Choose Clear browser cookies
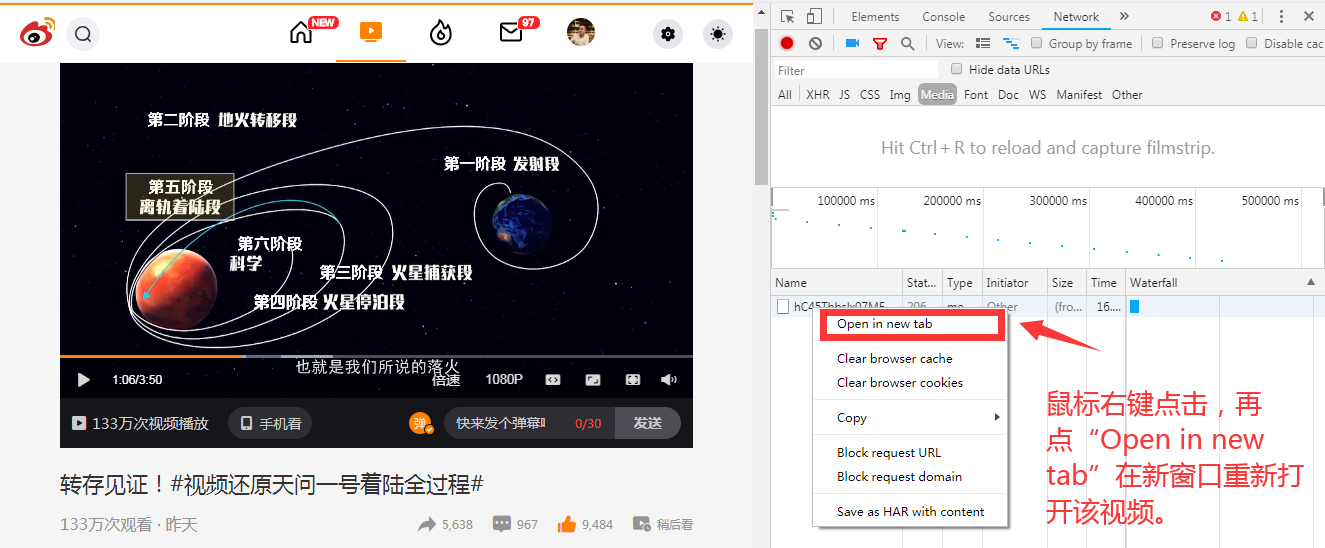Screen dimensions: 1325x548 [x=910, y=383]
